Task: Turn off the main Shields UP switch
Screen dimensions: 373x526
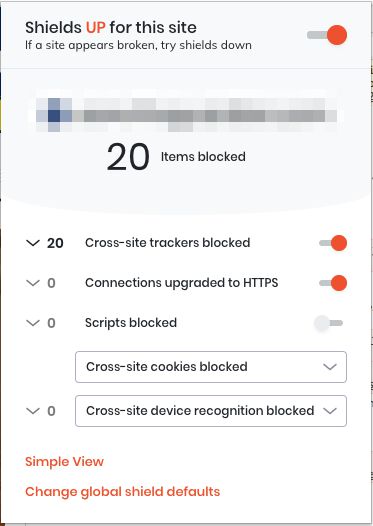Action: pyautogui.click(x=327, y=35)
